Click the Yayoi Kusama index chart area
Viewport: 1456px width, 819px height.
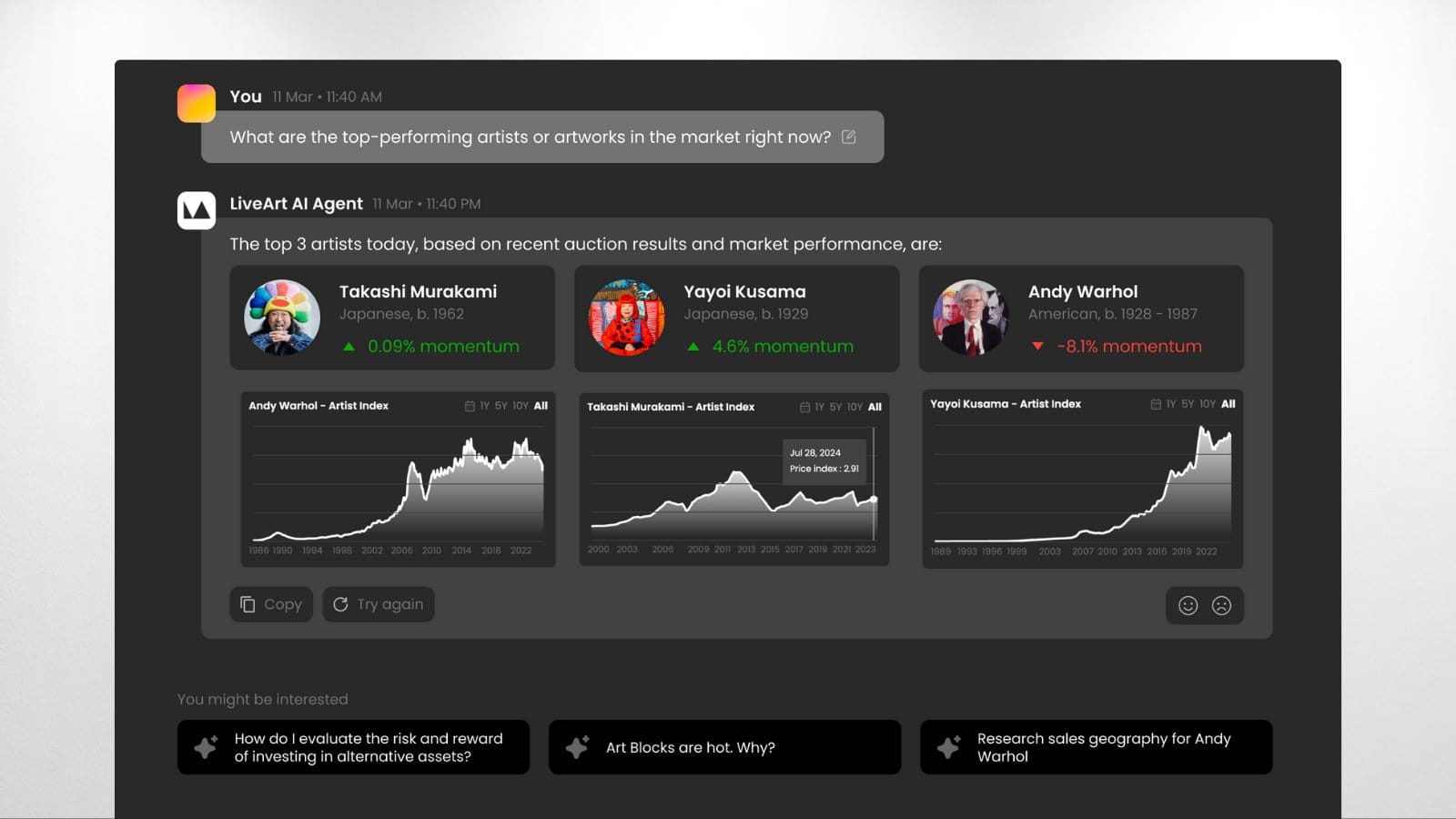[1082, 482]
